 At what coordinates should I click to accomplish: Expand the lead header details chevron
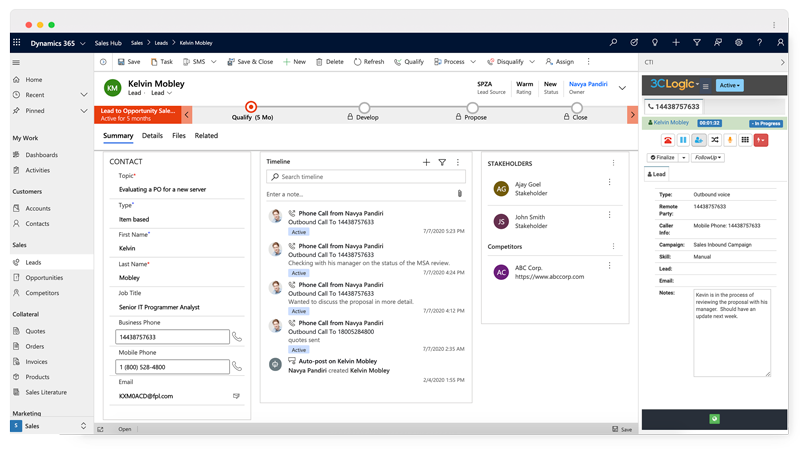(x=622, y=88)
